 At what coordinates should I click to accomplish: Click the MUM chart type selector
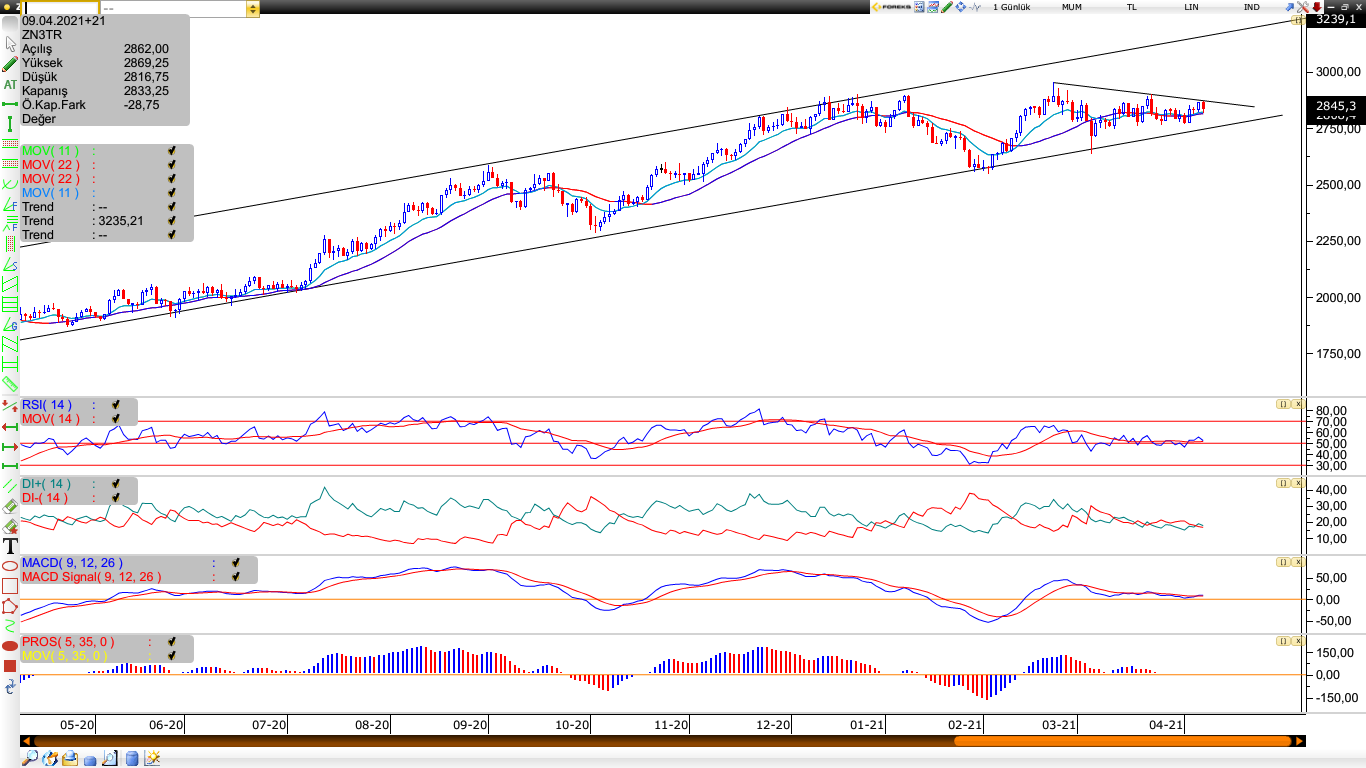point(1072,7)
